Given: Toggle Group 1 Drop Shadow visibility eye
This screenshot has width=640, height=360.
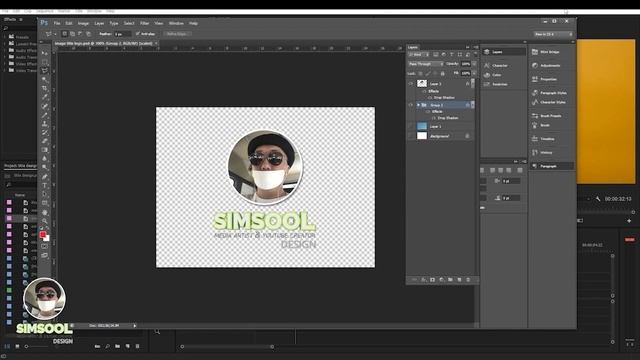Looking at the screenshot, I should (434, 118).
